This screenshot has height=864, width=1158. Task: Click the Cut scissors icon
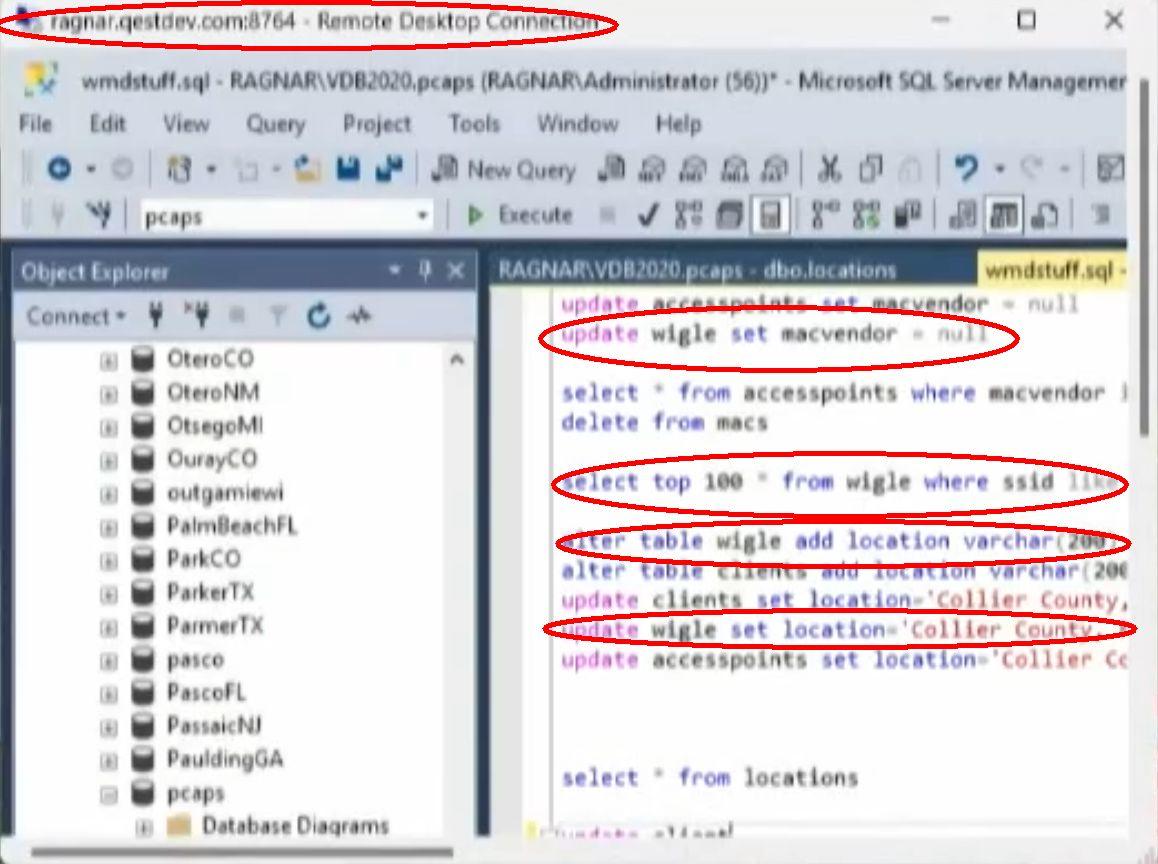828,170
